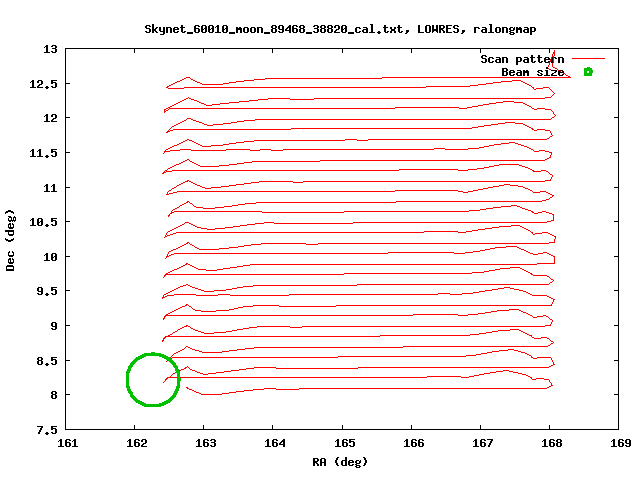Click the Dec axis value 11

(x=50, y=188)
